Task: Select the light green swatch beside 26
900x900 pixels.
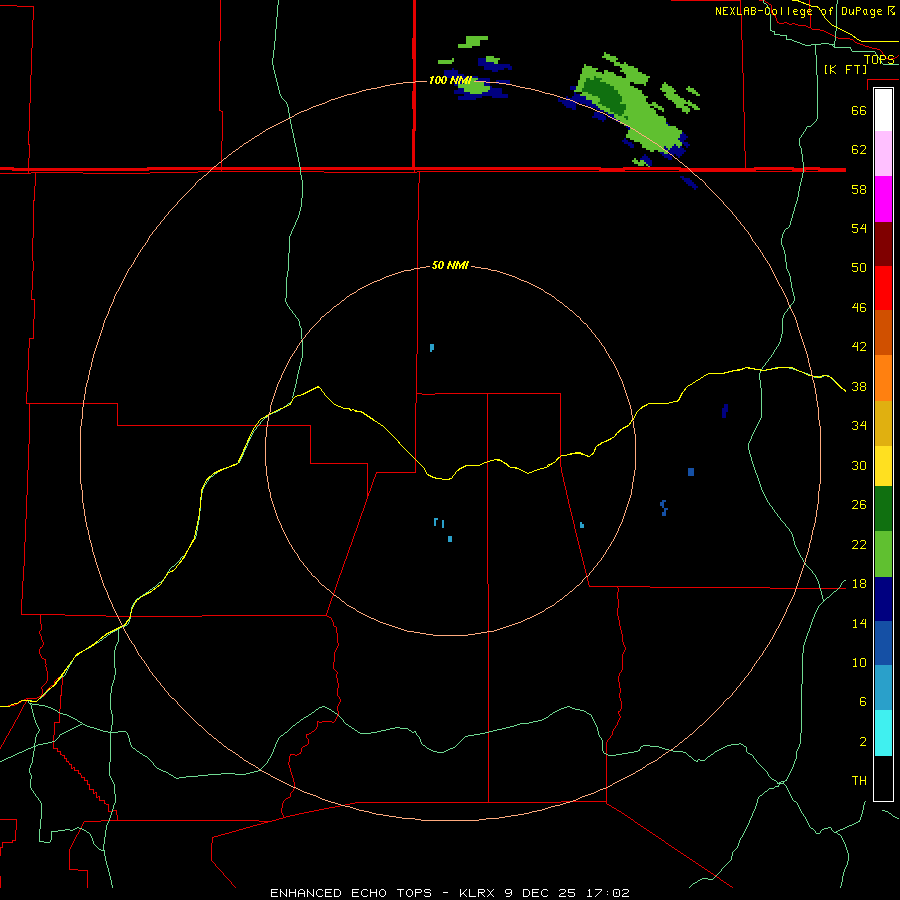Action: point(883,554)
